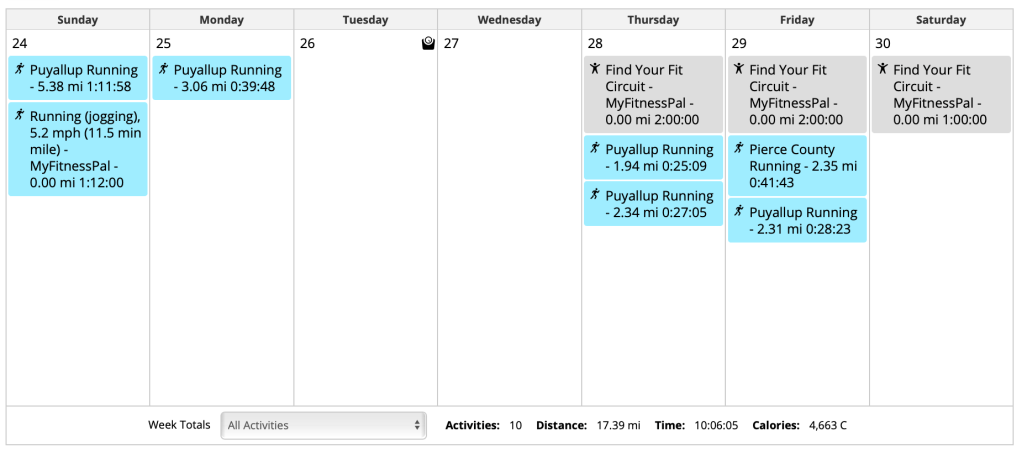Click the Tuesday column header

[x=365, y=20]
